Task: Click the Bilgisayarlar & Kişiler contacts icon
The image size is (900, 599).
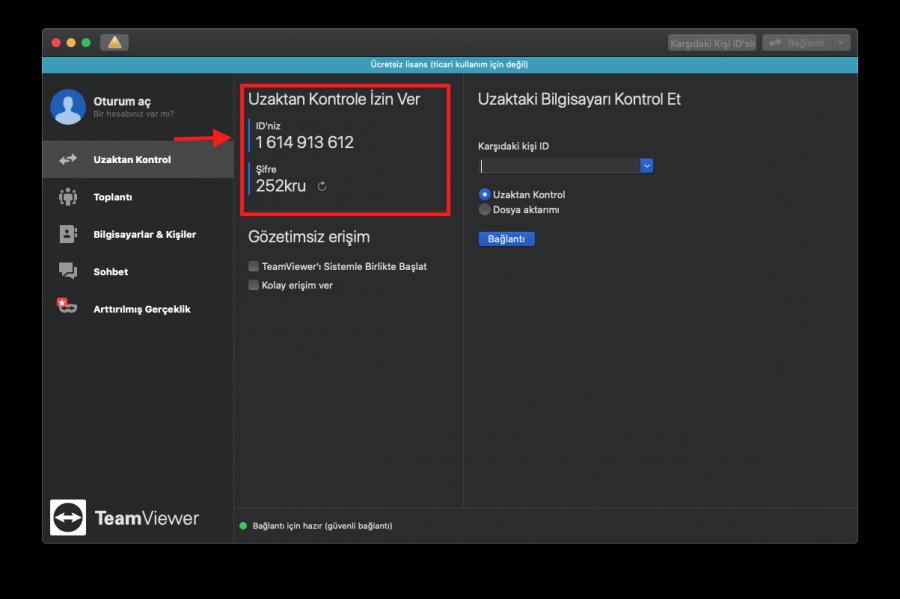Action: coord(68,234)
